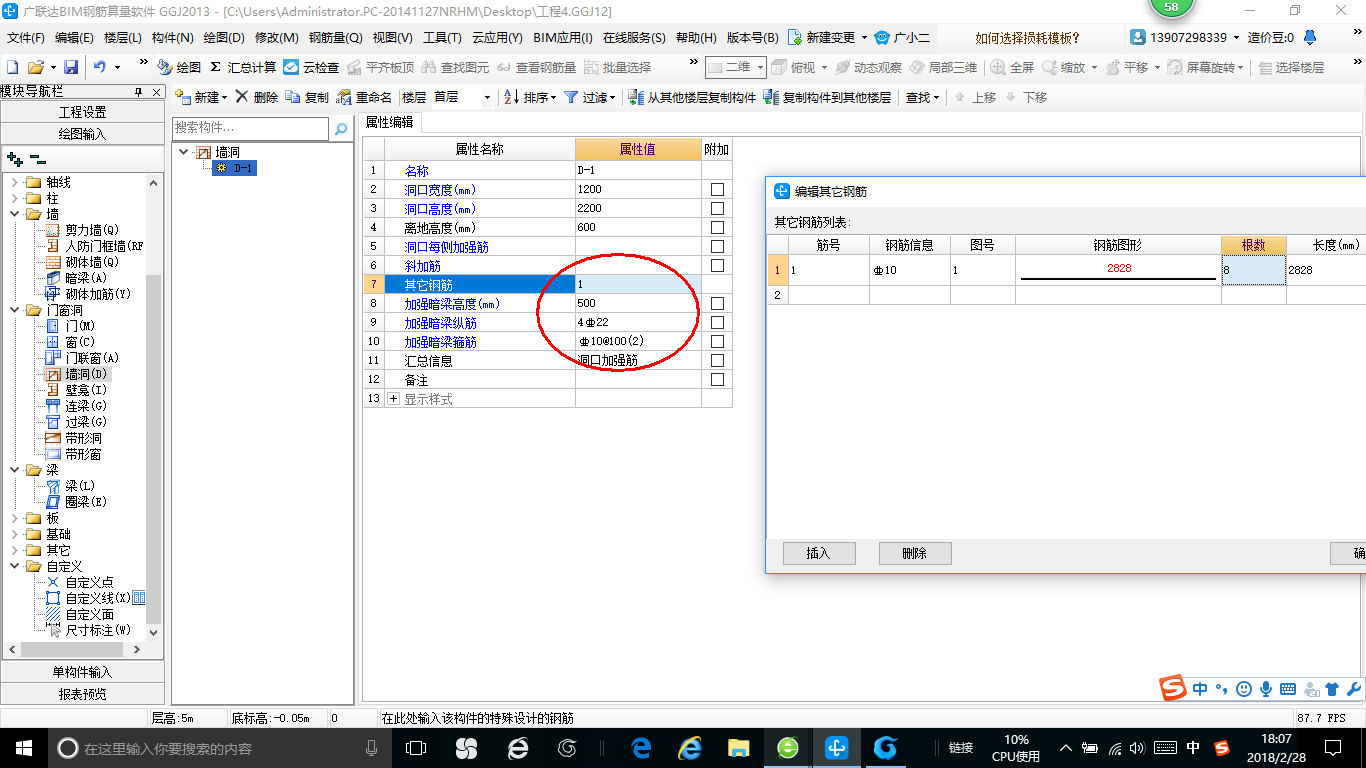Open the BIM应用(I) menu

563,38
